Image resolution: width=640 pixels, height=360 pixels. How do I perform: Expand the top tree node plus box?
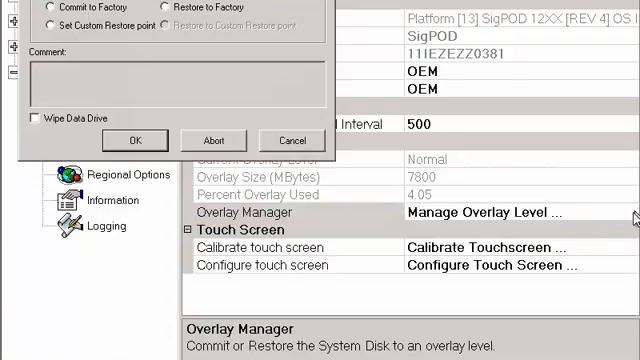[x=13, y=21]
